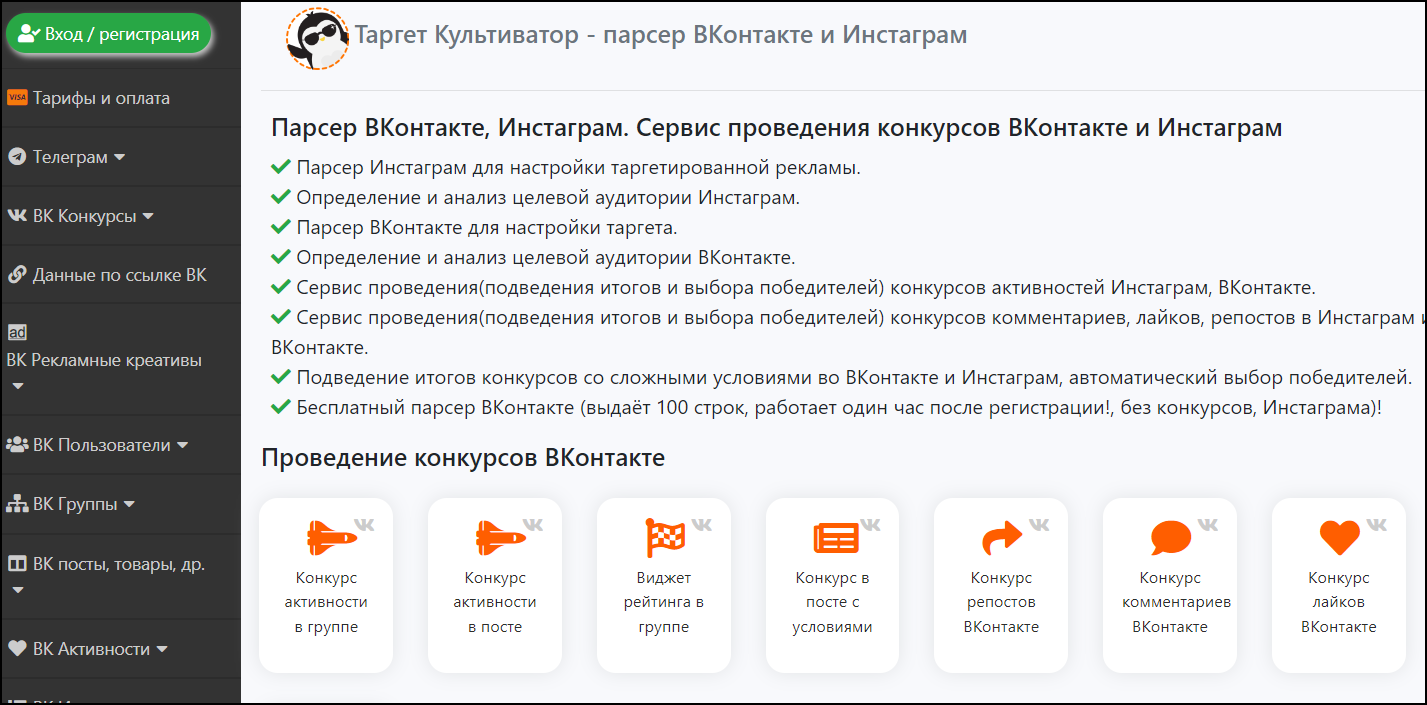The width and height of the screenshot is (1427, 705).
Task: Open the Конкурс репостов ВКонтакте card
Action: tap(1001, 585)
